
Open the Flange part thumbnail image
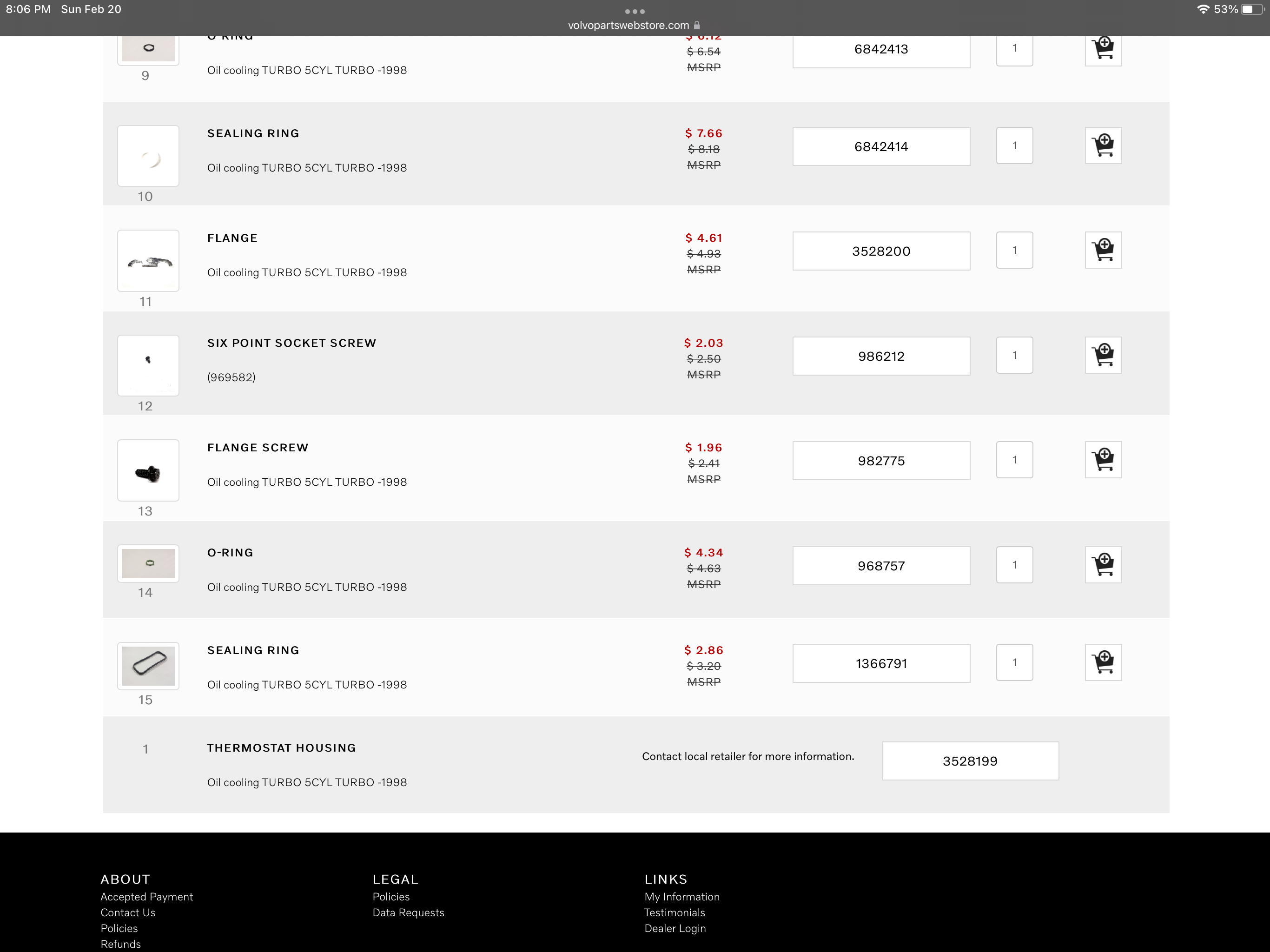point(148,261)
